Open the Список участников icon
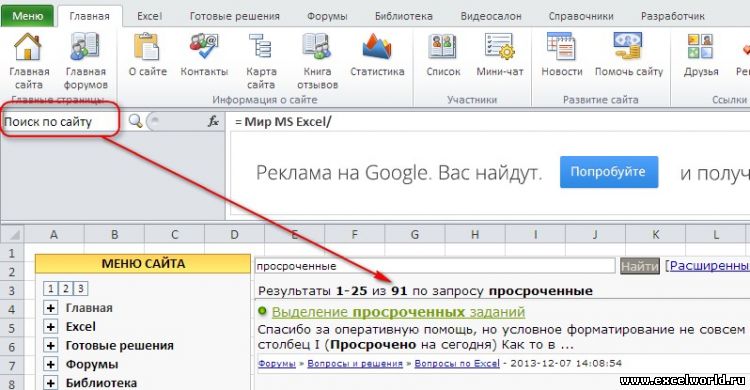Viewport: 750px width, 390px height. coord(443,47)
